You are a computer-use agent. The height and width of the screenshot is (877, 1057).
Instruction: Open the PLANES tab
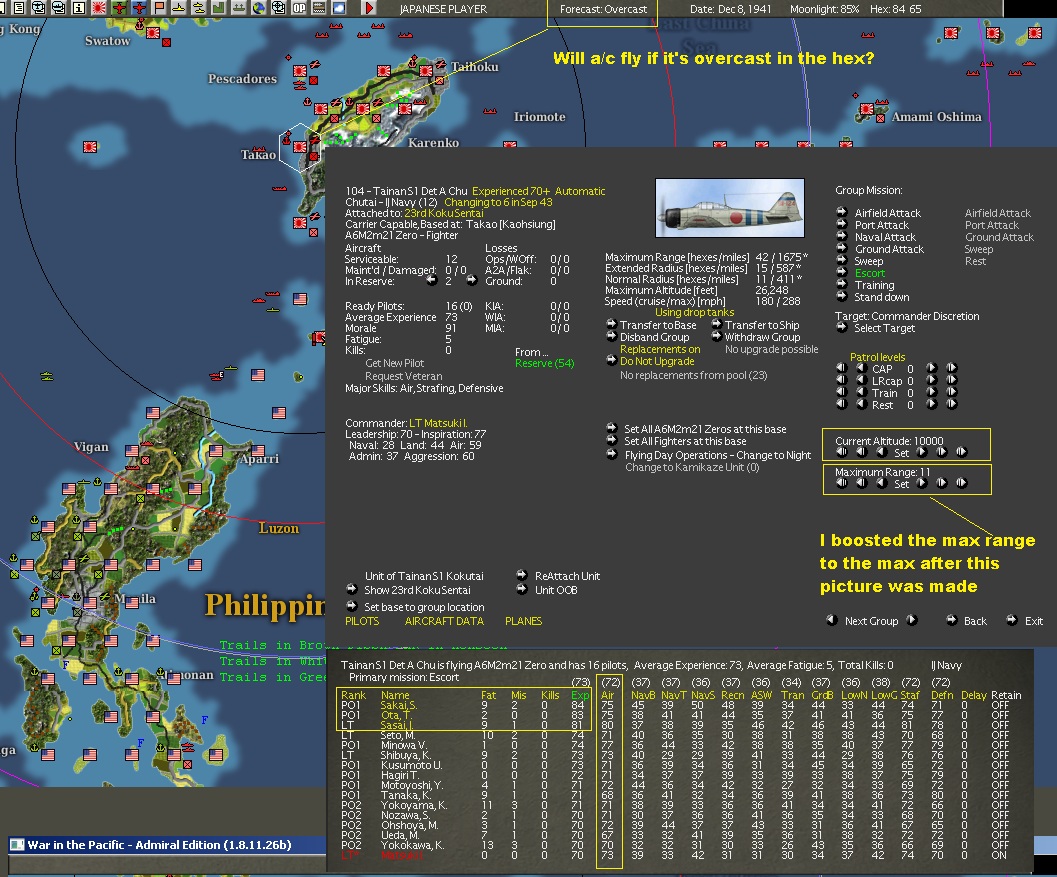(523, 622)
